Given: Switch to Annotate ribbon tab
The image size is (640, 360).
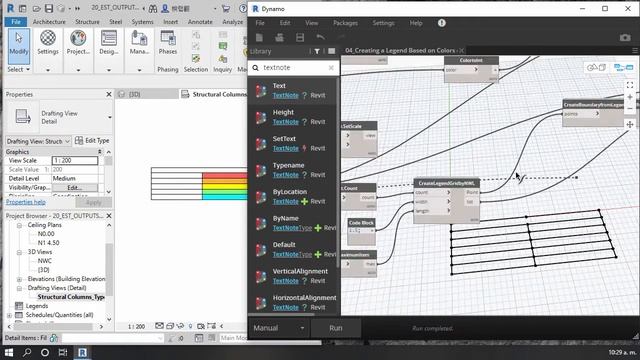Looking at the screenshot, I should click(200, 22).
